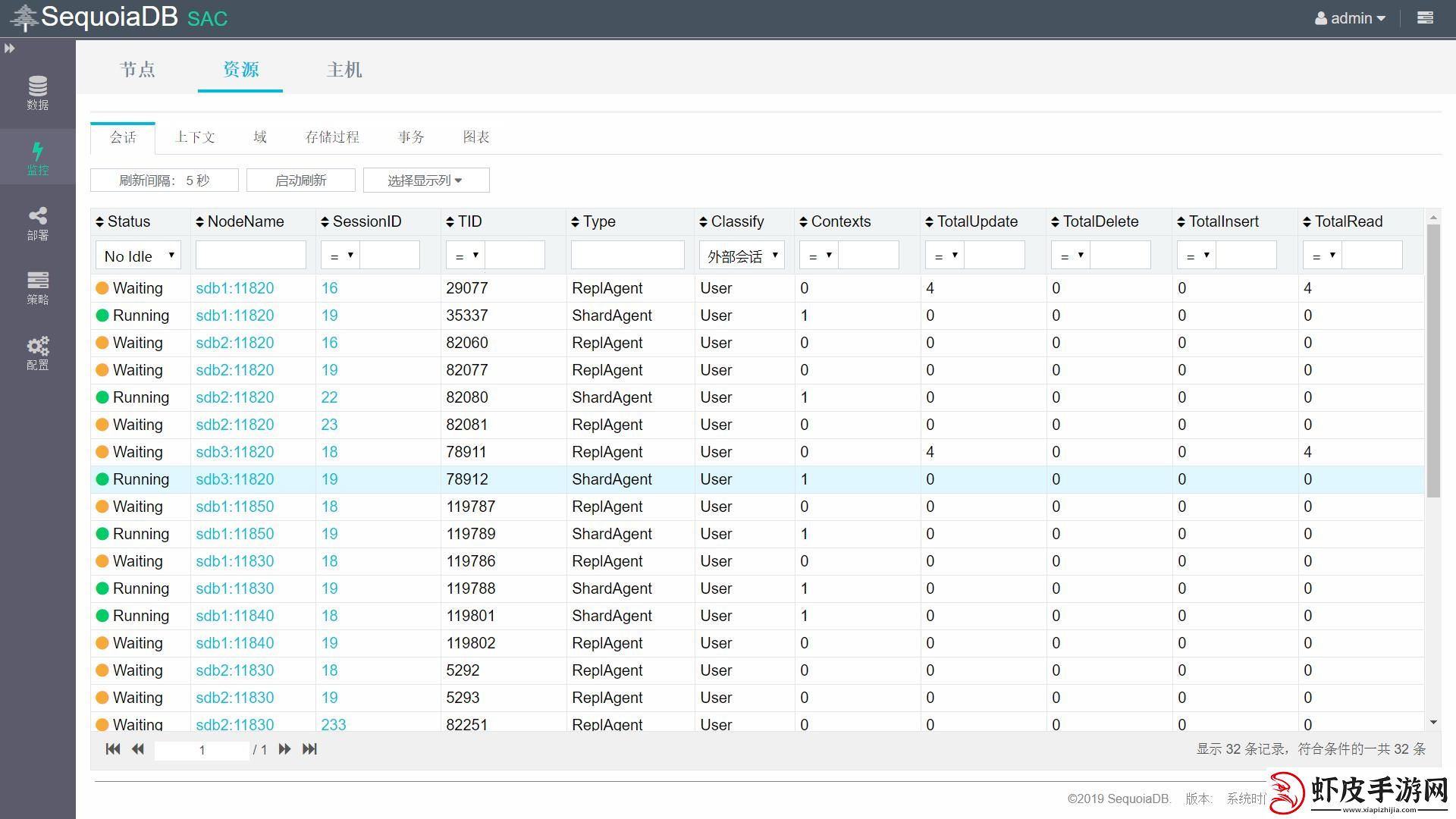Sort by Contexts column arrows

[x=803, y=222]
